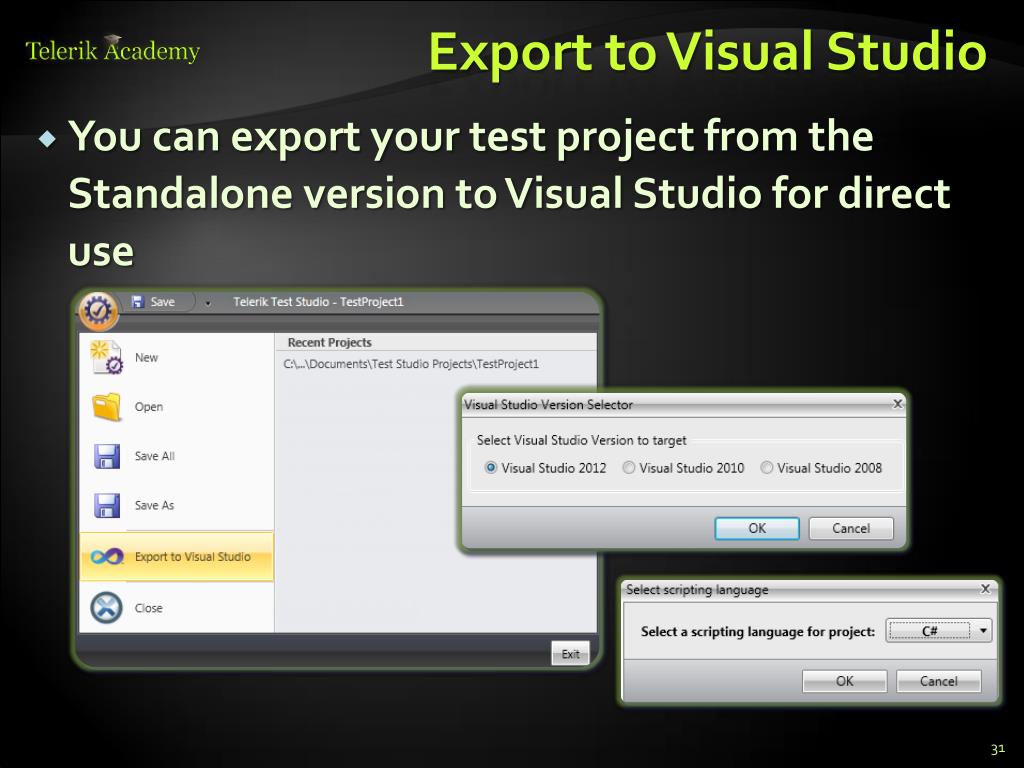Screen dimensions: 1024x768
Task: Open the Telerik Test Studio application orb menu
Action: 98,311
